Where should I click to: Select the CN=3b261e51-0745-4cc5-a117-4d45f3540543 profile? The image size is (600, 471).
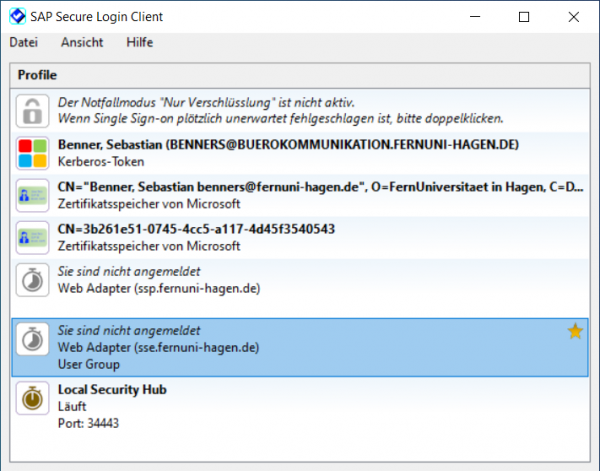(196, 229)
